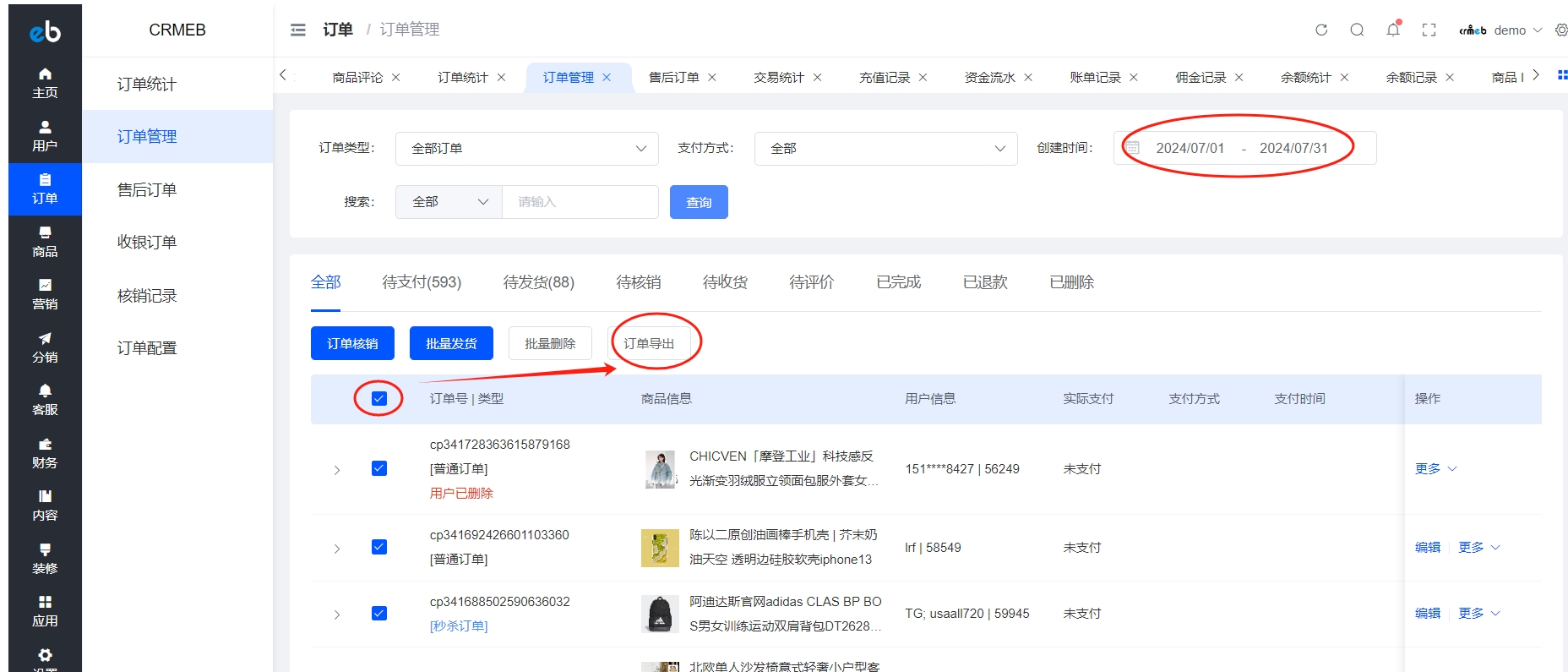Click the 订单核销 button
1568x672 pixels.
click(352, 343)
